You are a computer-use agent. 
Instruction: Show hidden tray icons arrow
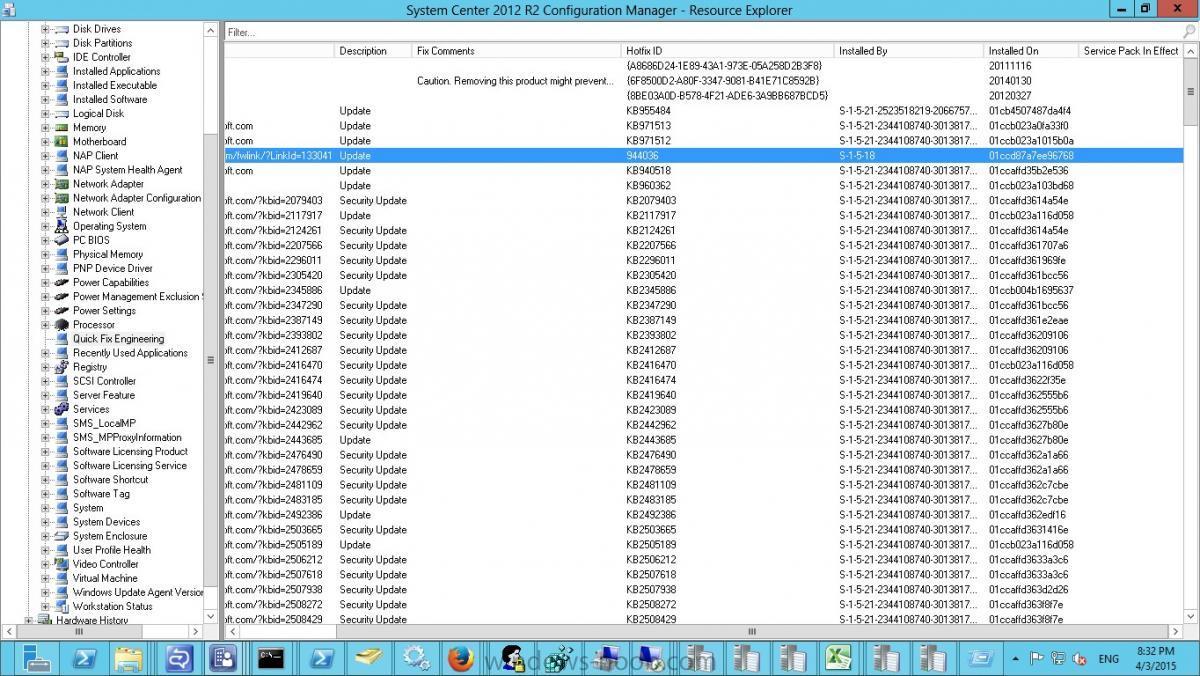click(1017, 659)
